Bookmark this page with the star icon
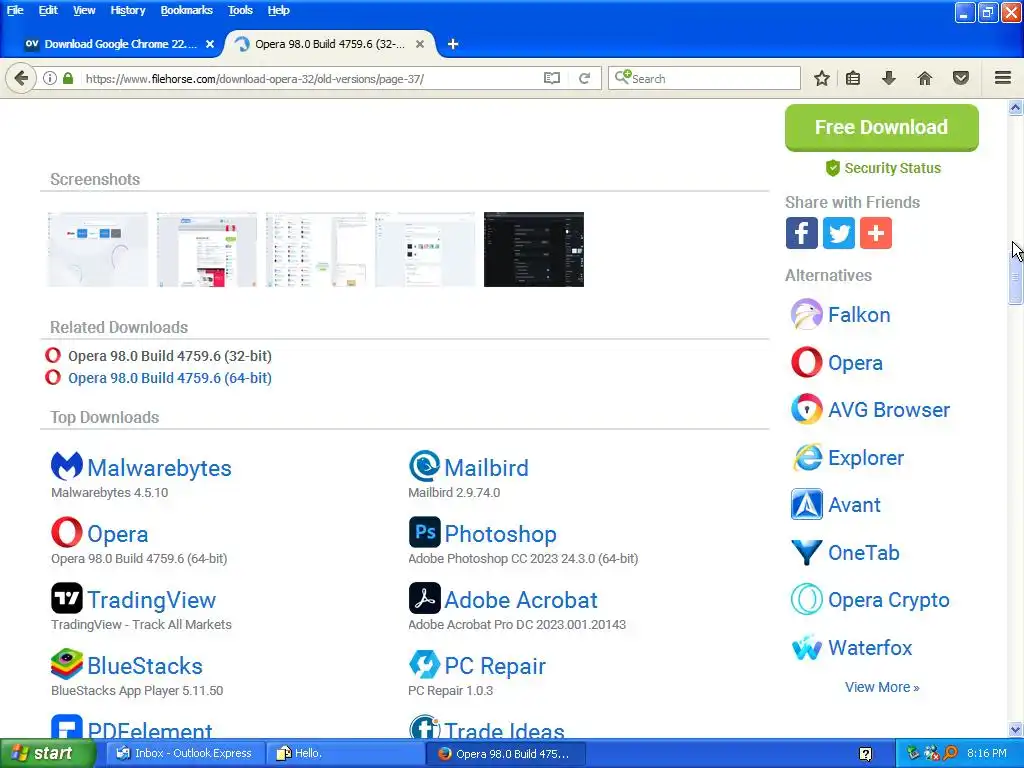 (x=822, y=78)
